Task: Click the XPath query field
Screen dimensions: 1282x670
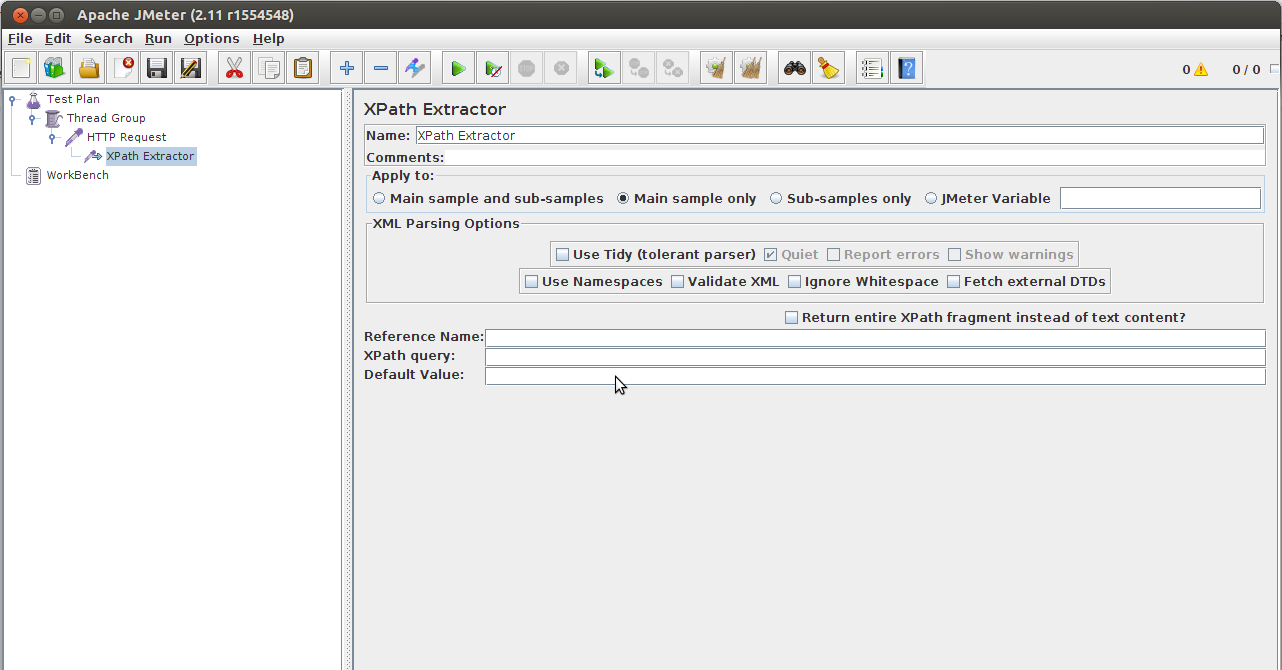Action: tap(875, 357)
